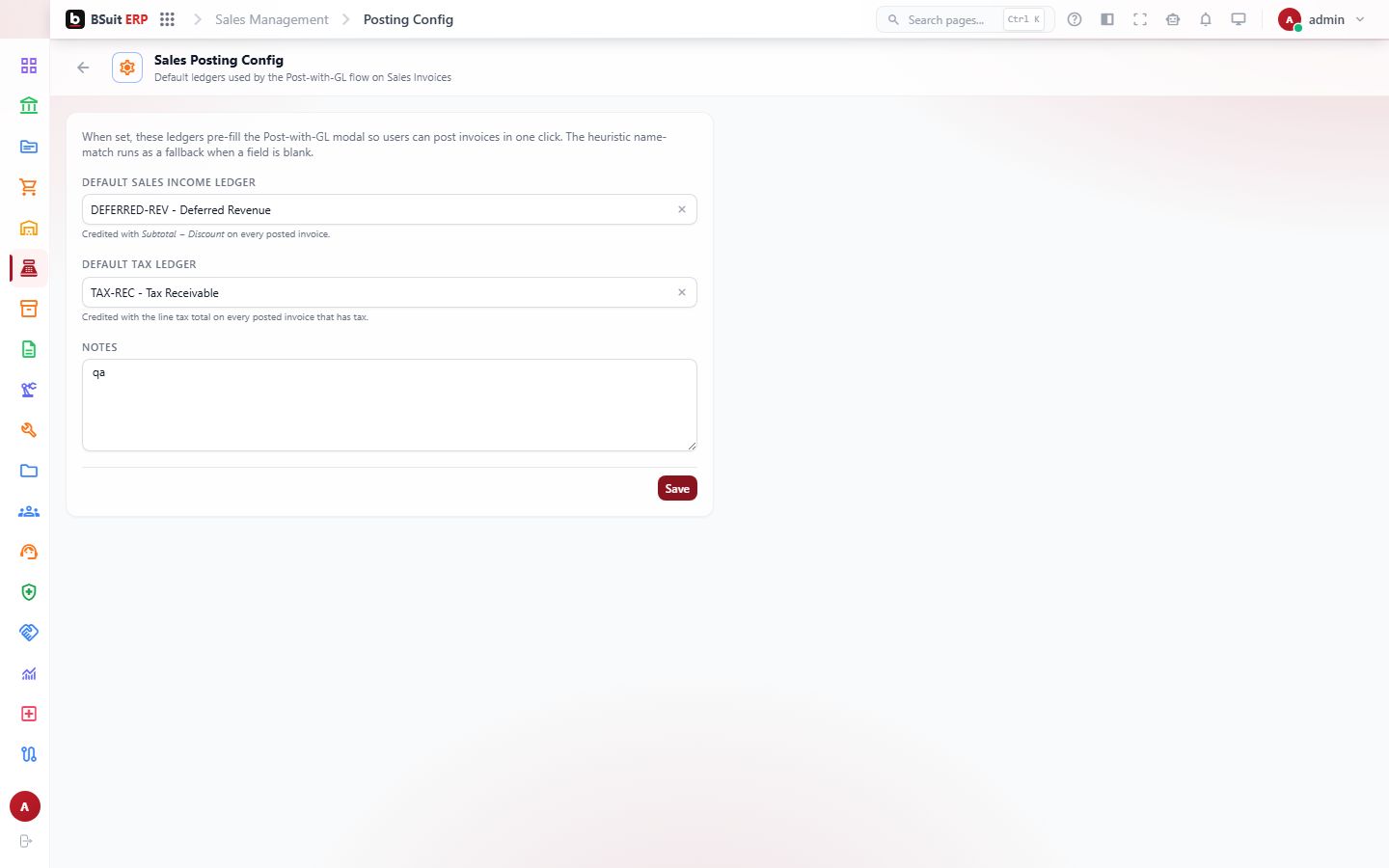Screen dimensions: 1389x868
Task: Click the orange gear Posting Config icon
Action: [x=127, y=68]
